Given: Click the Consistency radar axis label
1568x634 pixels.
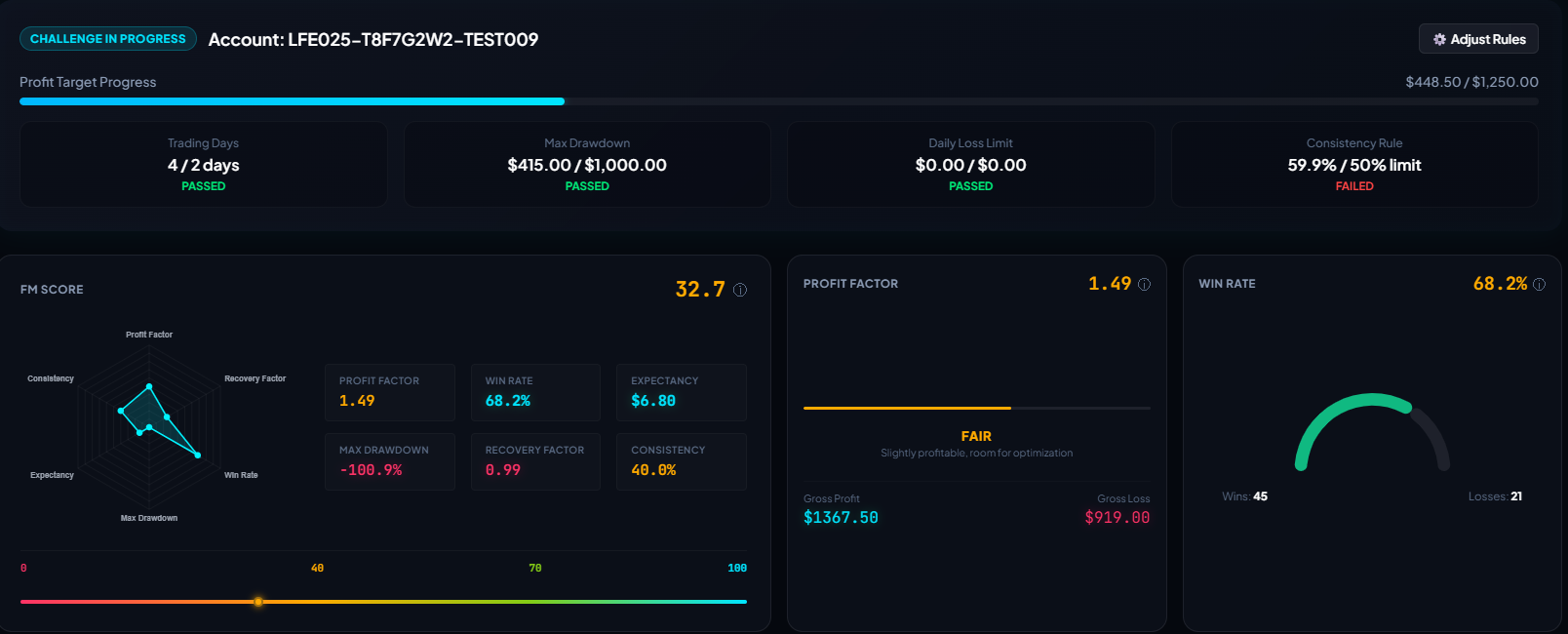Looking at the screenshot, I should click(x=51, y=378).
